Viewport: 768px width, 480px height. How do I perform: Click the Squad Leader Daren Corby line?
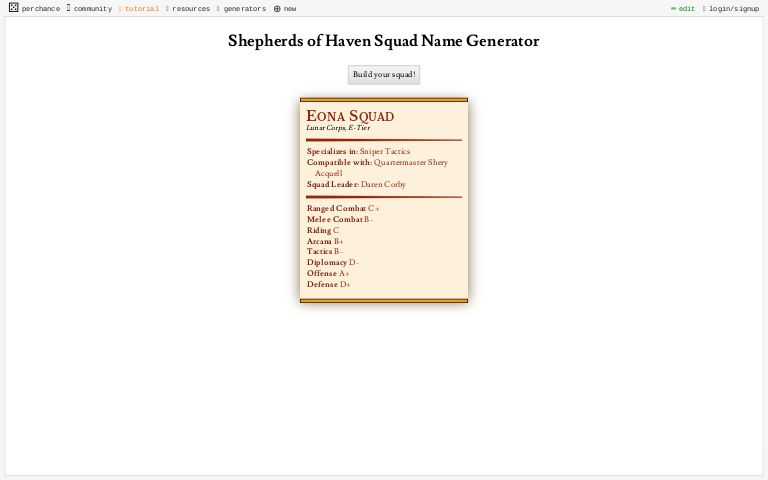click(356, 184)
